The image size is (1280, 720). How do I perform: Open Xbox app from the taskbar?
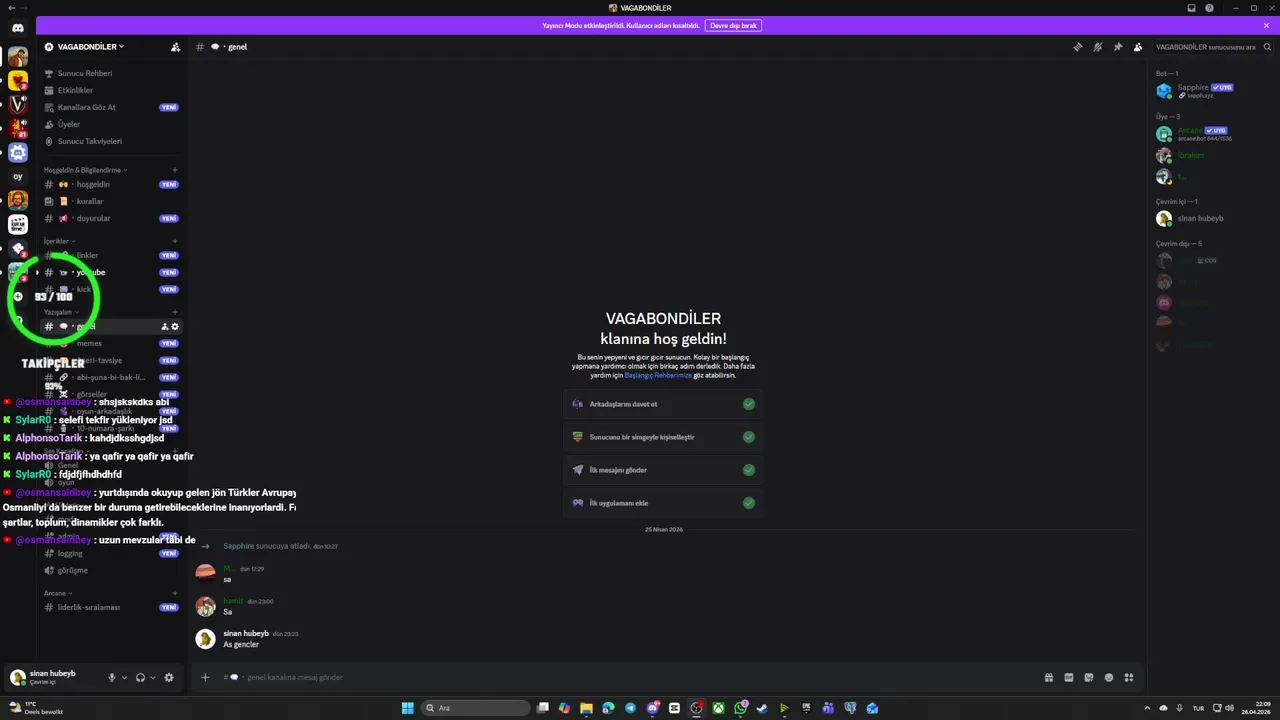tap(718, 708)
